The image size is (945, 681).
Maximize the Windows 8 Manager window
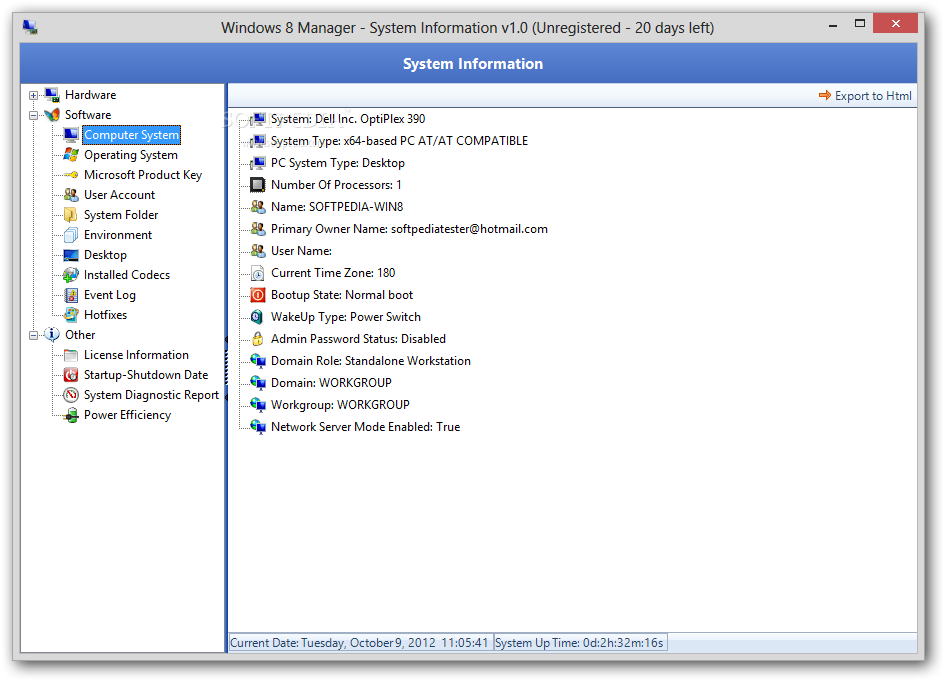click(x=860, y=24)
